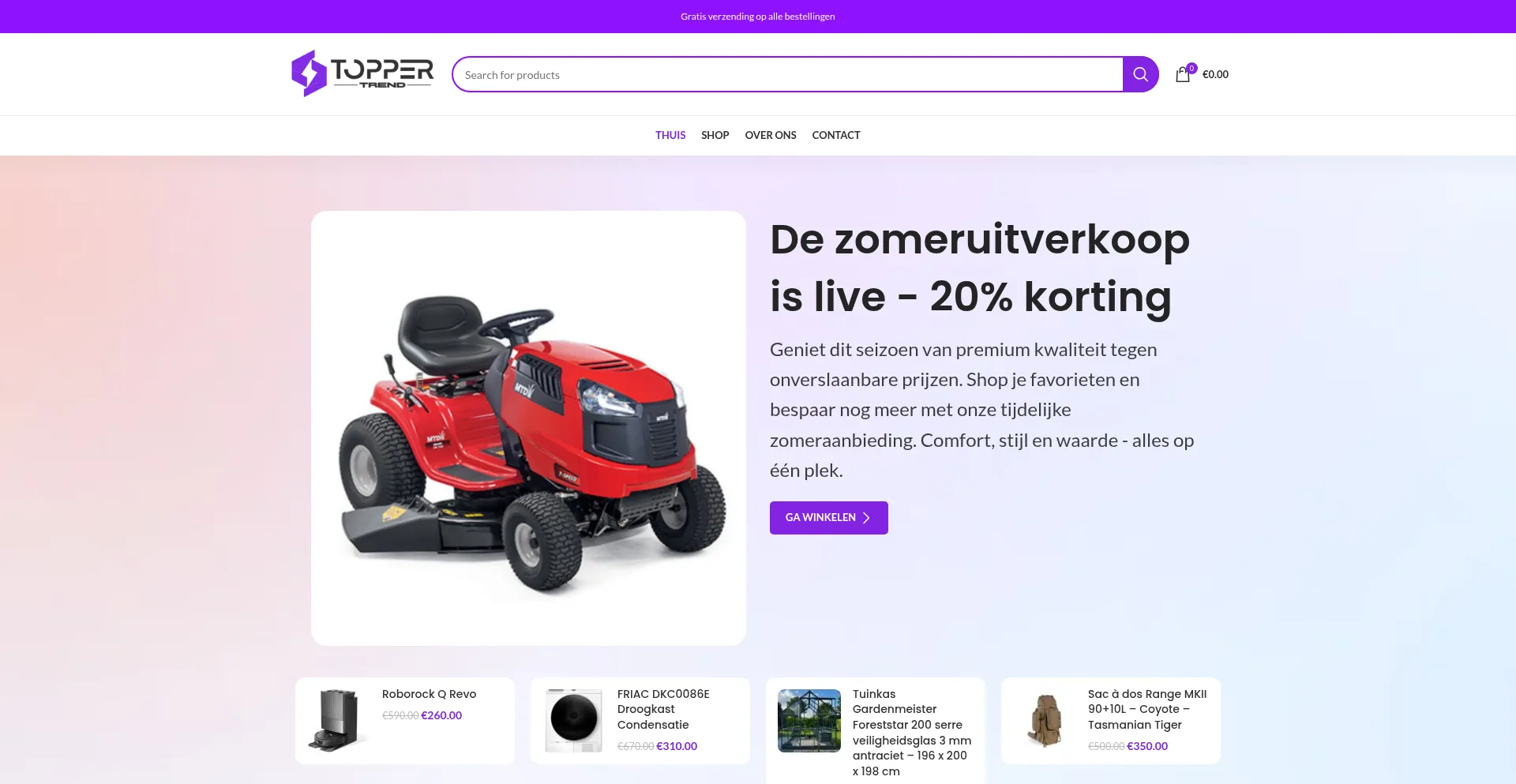Open the Roborock Q Revo product link

tap(430, 694)
